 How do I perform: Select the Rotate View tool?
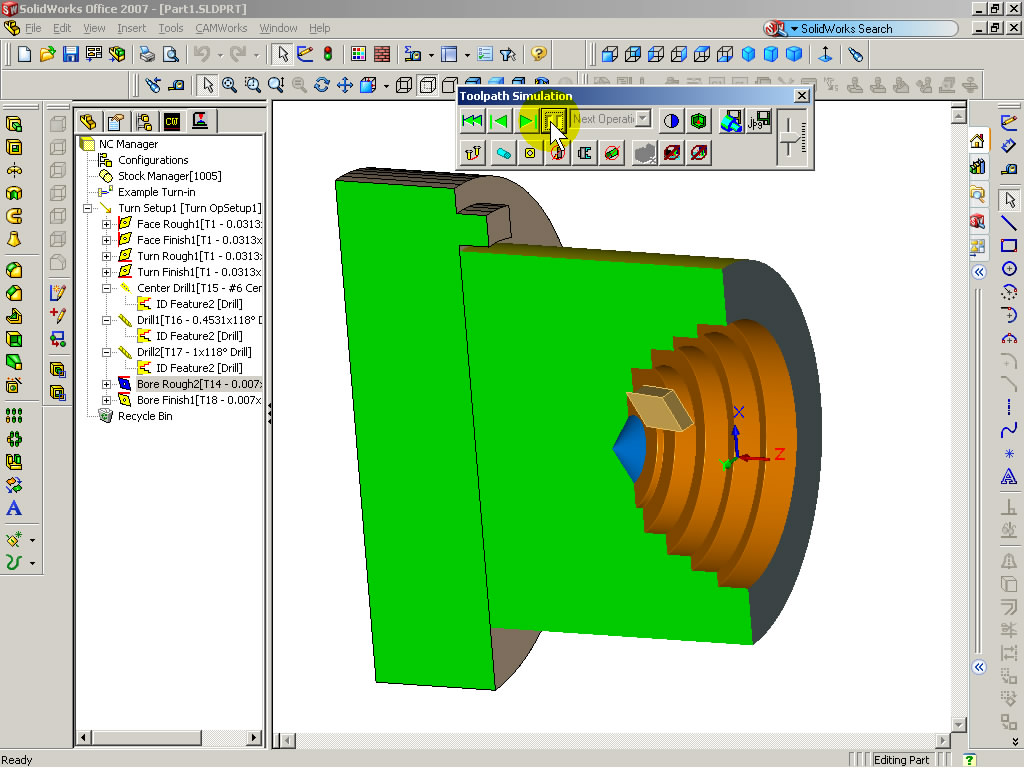pos(321,85)
